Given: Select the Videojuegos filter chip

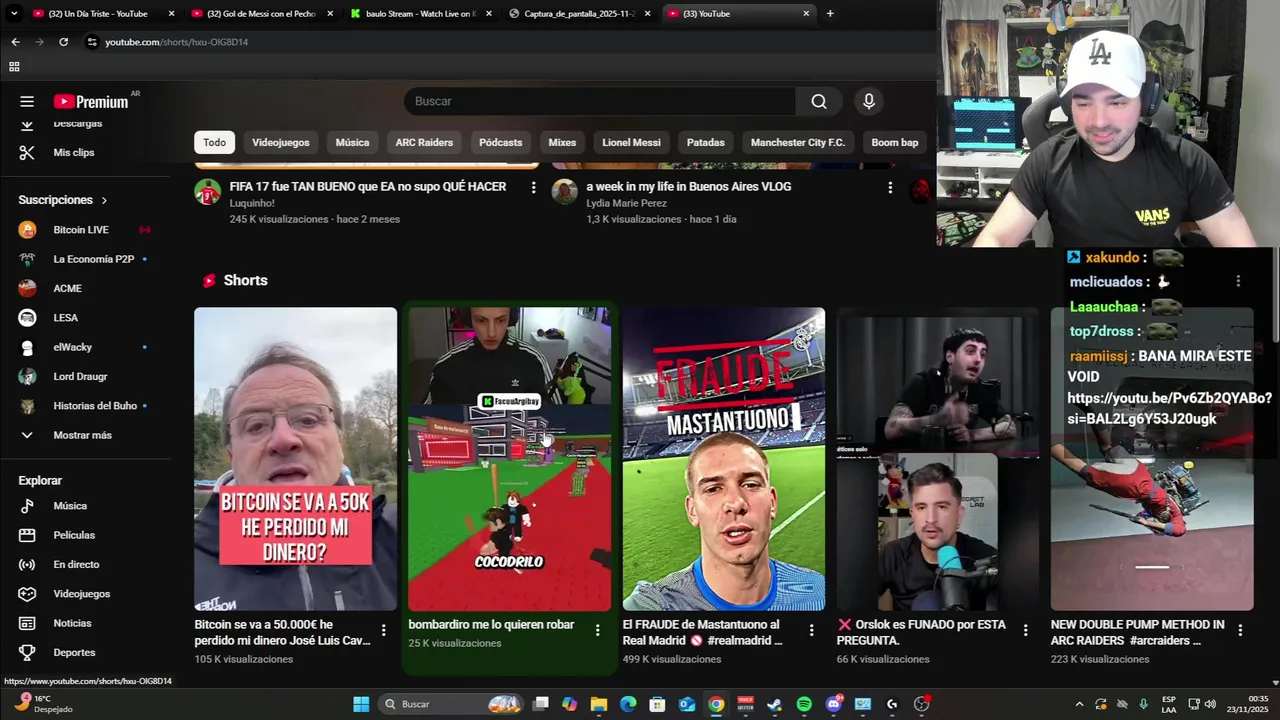Looking at the screenshot, I should click(281, 142).
